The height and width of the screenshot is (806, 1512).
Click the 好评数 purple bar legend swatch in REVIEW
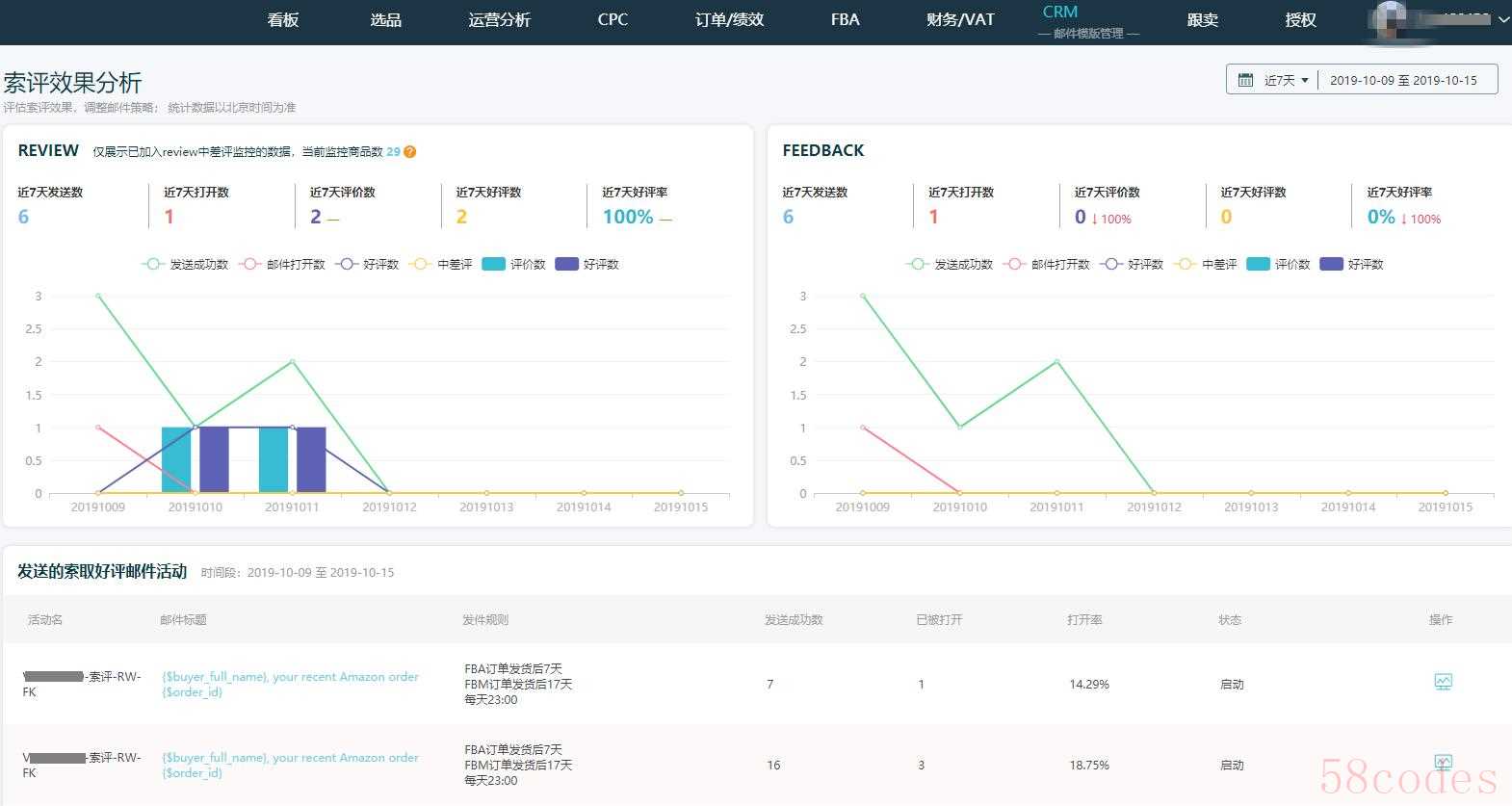pyautogui.click(x=567, y=264)
